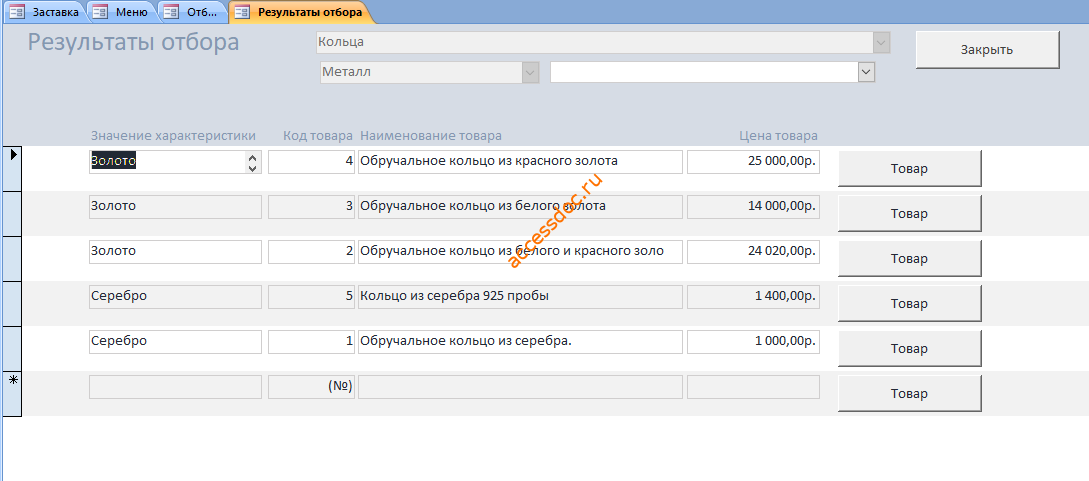Select the current record selector with arrow
Image resolution: width=1089 pixels, height=481 pixels.
point(12,169)
